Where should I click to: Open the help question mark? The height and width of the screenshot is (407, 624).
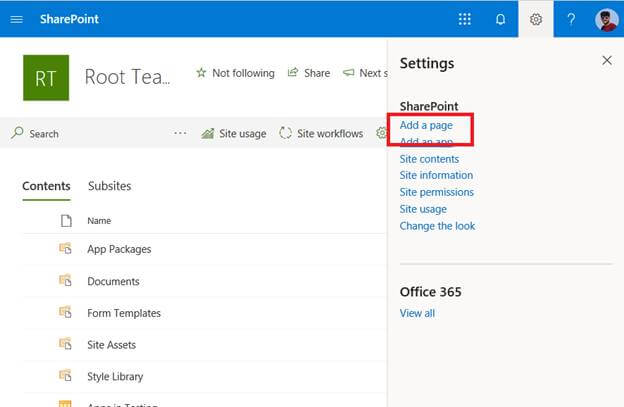[571, 19]
